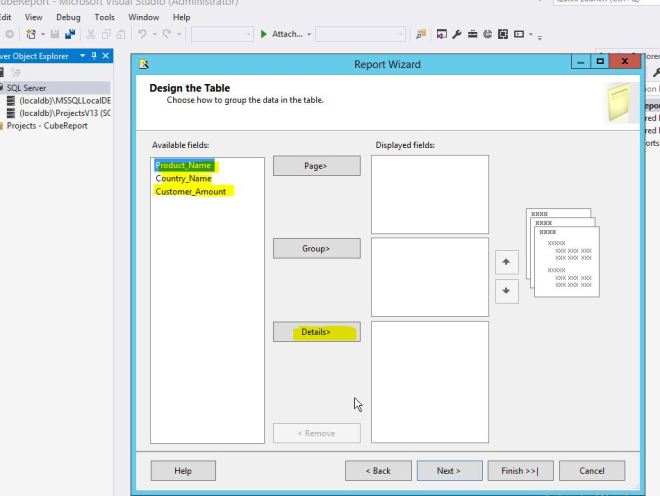This screenshot has width=660, height=496.
Task: Open the Tools menu
Action: [x=104, y=17]
